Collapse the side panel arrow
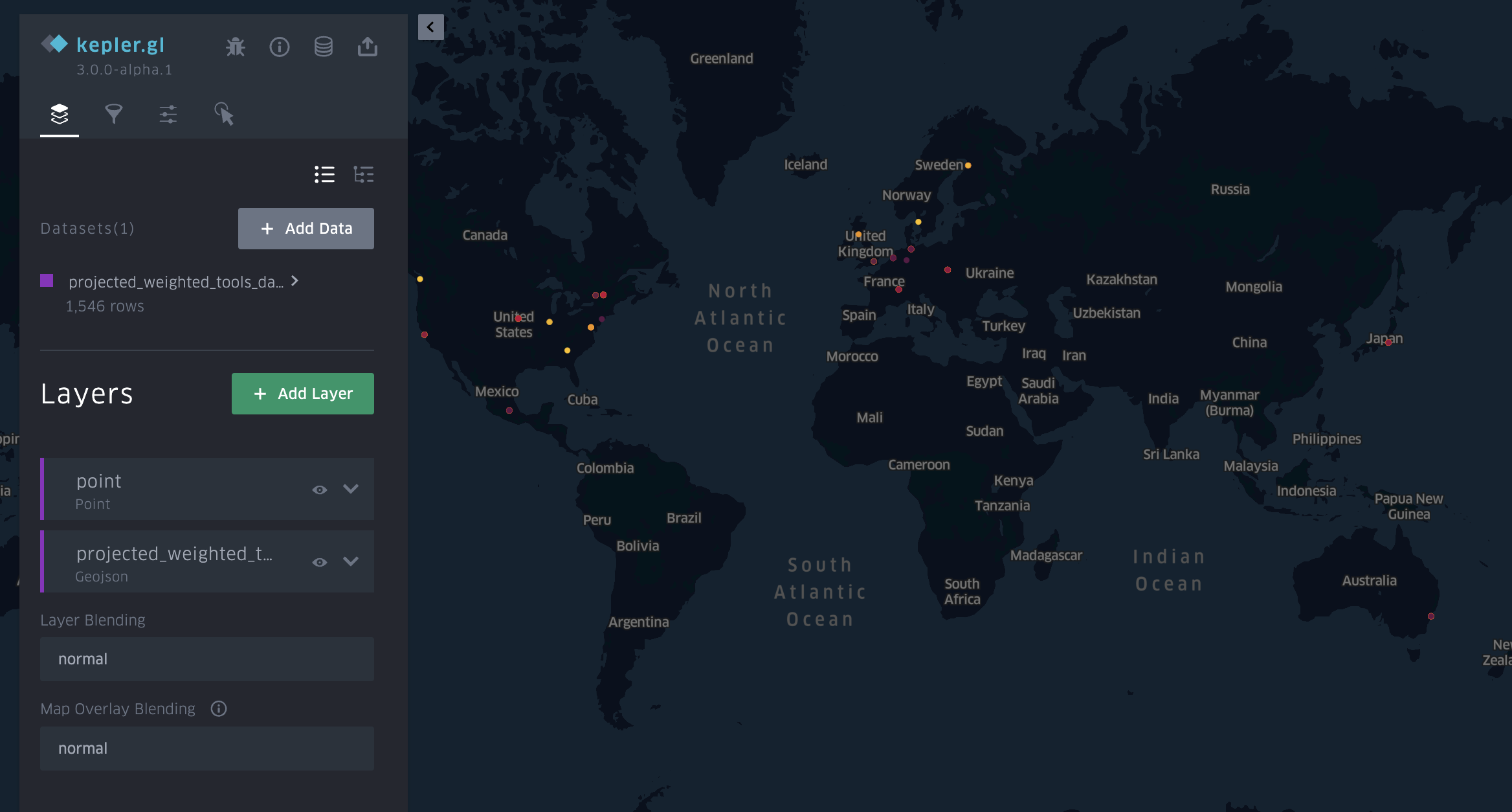The width and height of the screenshot is (1512, 812). (430, 27)
